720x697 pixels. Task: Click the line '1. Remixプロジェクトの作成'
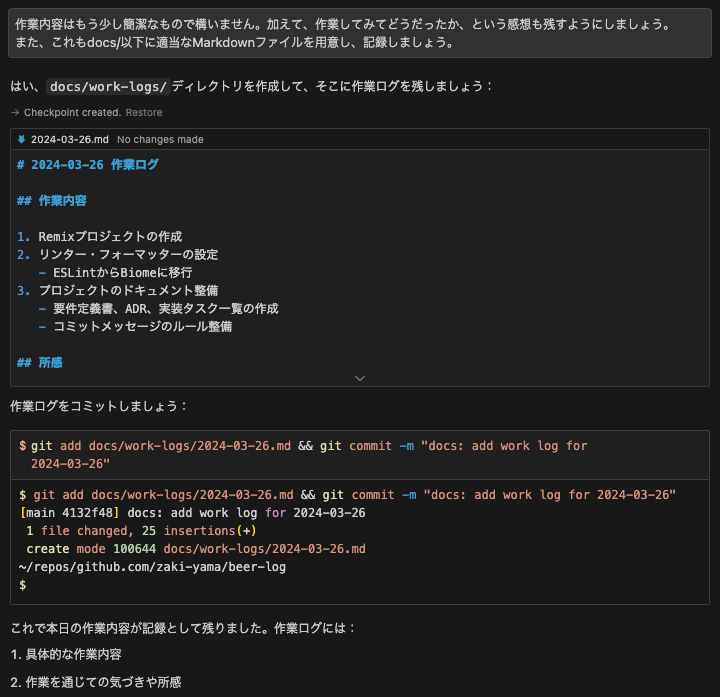100,236
